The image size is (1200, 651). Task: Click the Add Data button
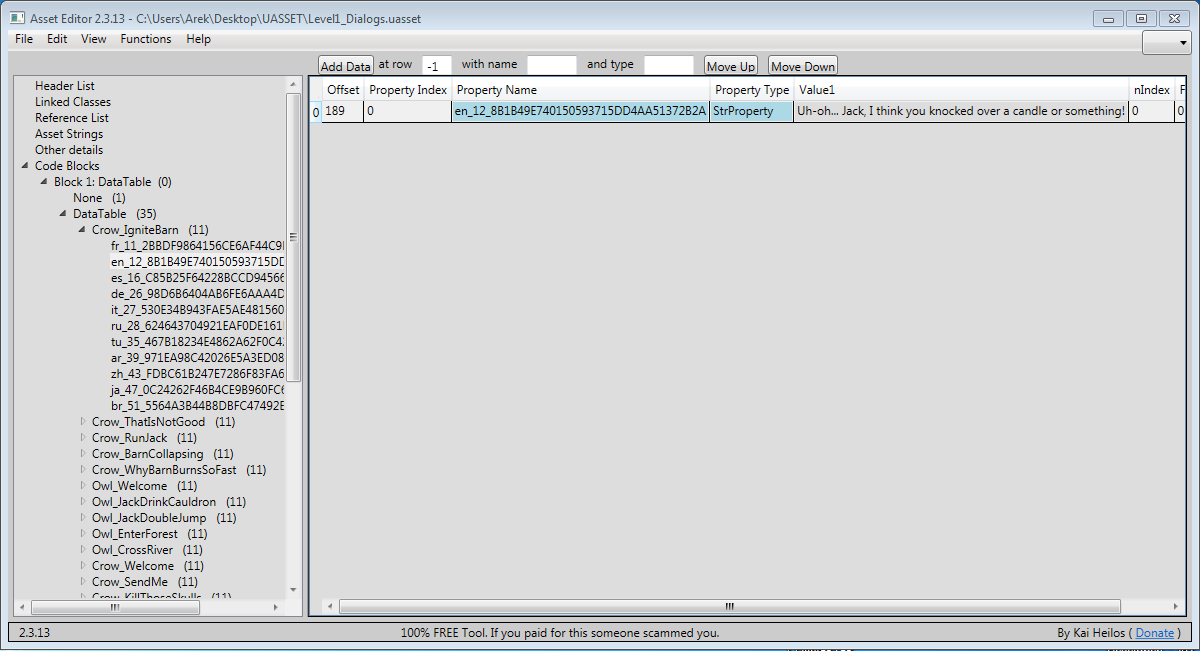(346, 66)
